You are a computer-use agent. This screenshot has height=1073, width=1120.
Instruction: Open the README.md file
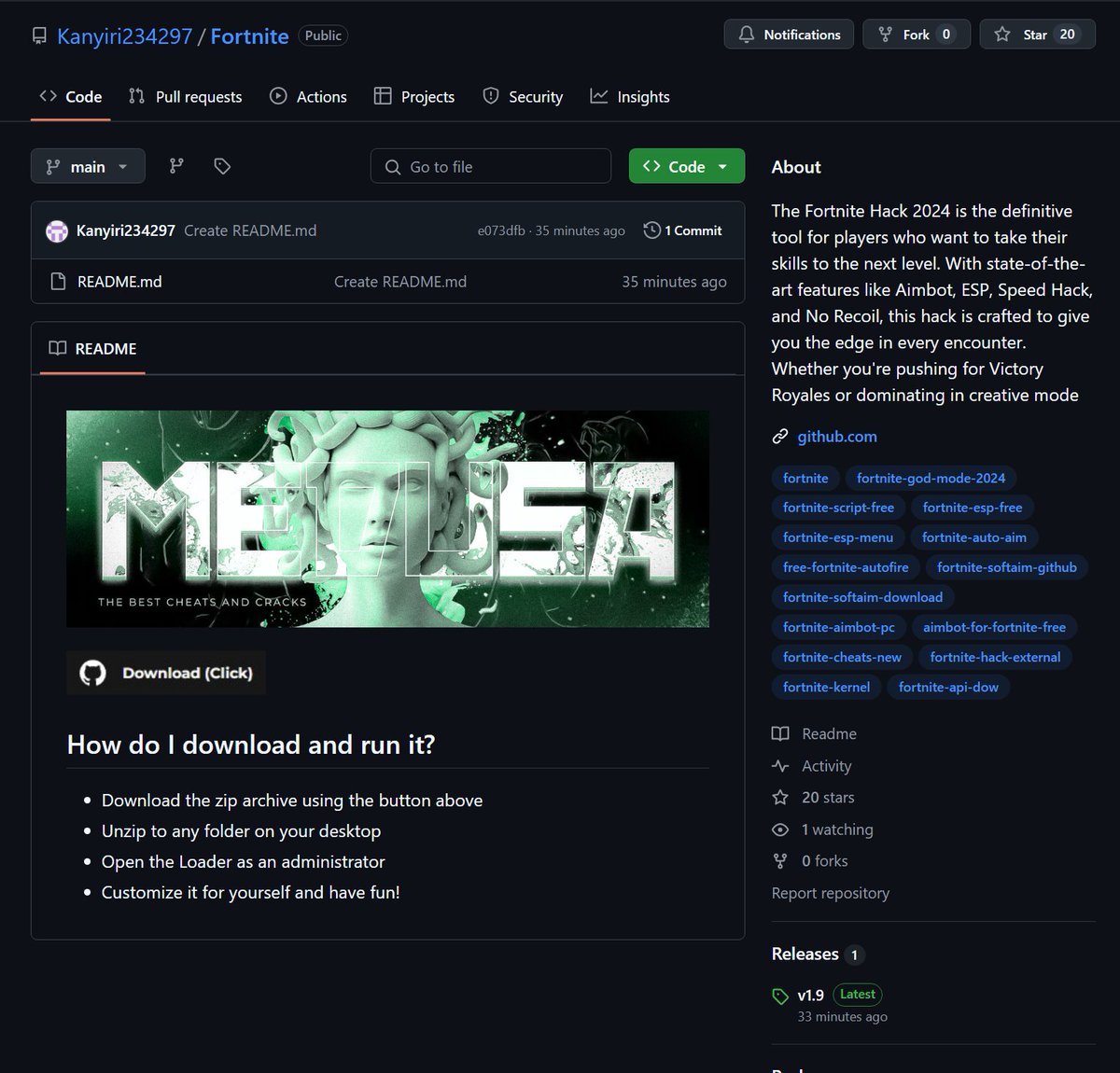click(x=119, y=281)
